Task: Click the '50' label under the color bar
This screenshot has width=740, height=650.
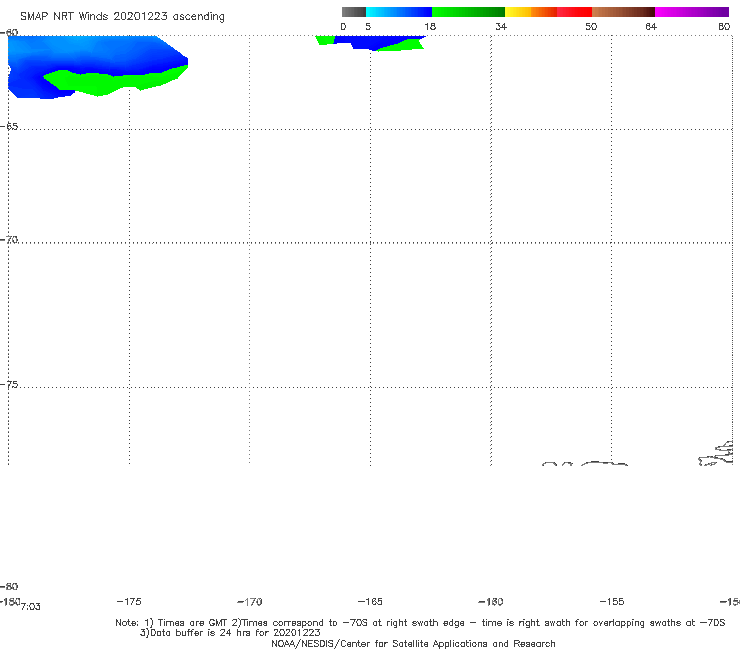Action: click(x=591, y=26)
